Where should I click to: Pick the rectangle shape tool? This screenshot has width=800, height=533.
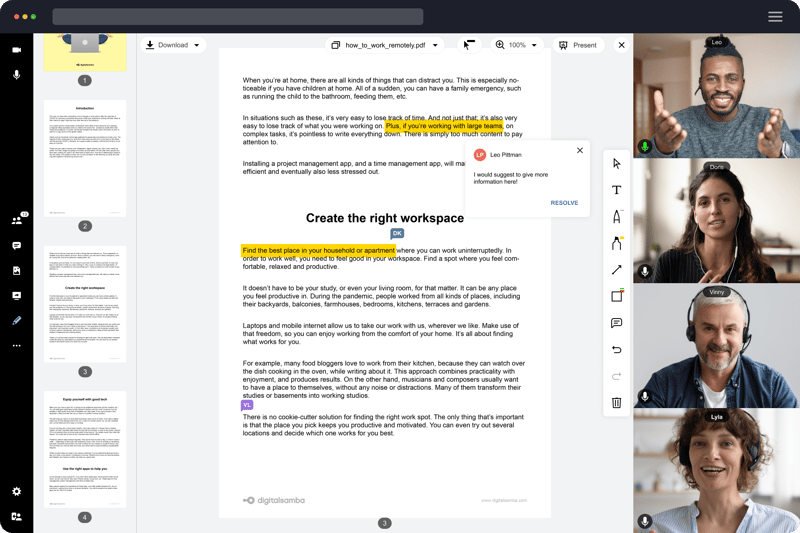click(616, 296)
